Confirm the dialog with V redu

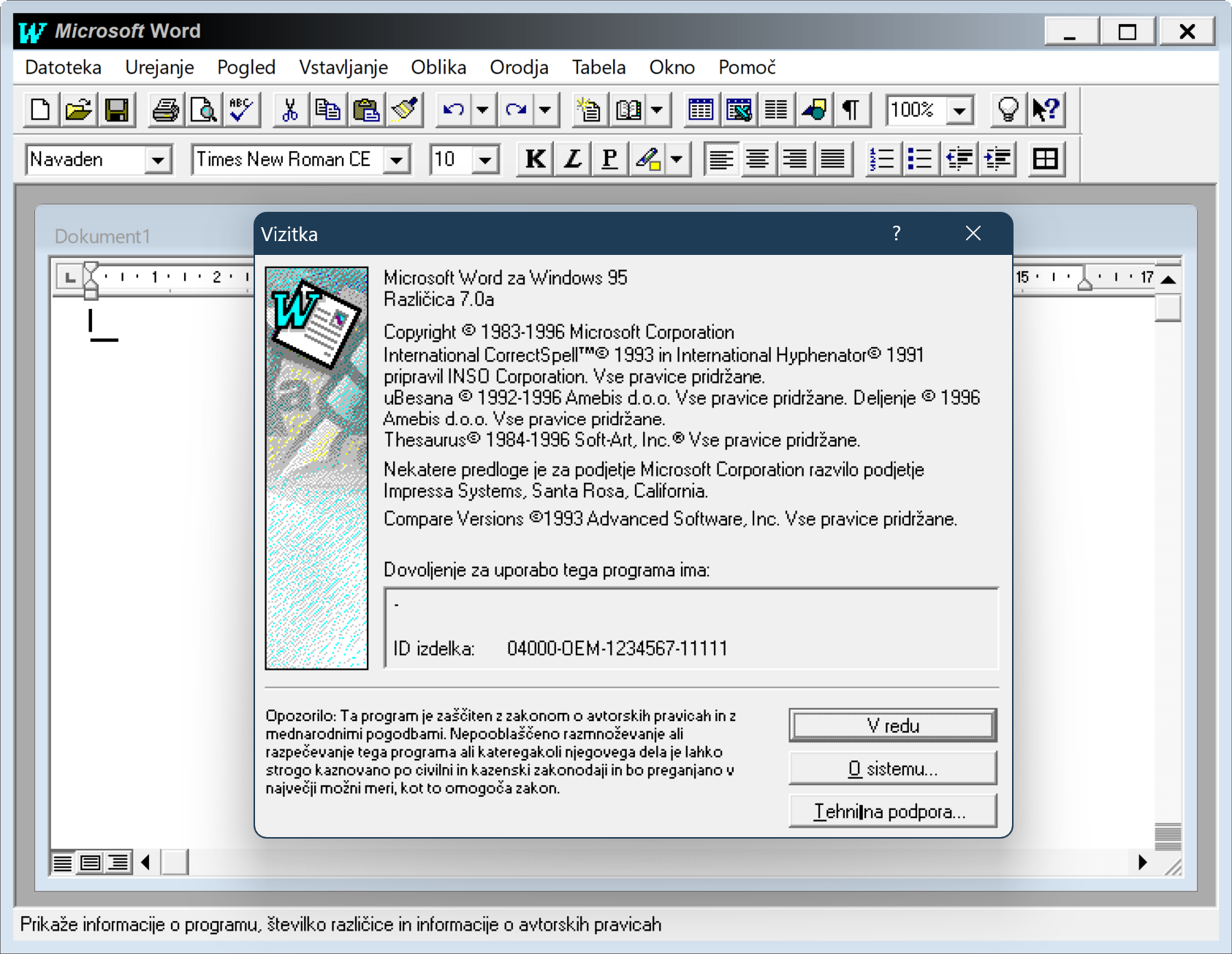pos(893,725)
